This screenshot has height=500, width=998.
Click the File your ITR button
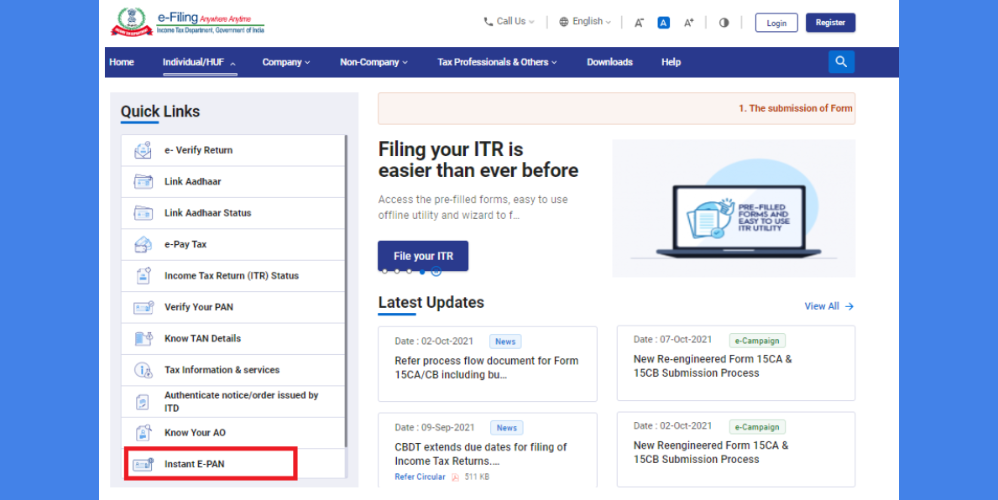[423, 256]
